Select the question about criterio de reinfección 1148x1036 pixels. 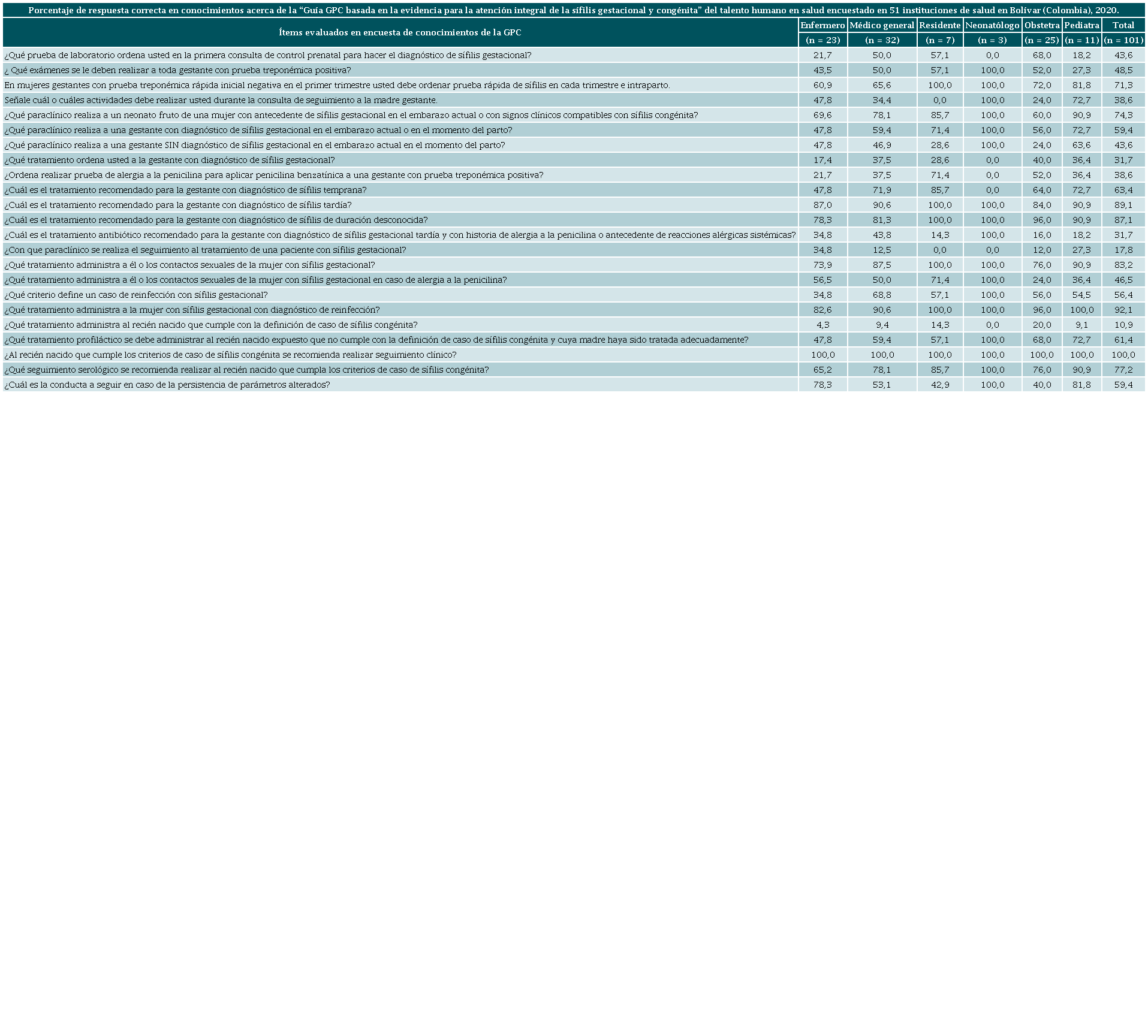(x=135, y=295)
